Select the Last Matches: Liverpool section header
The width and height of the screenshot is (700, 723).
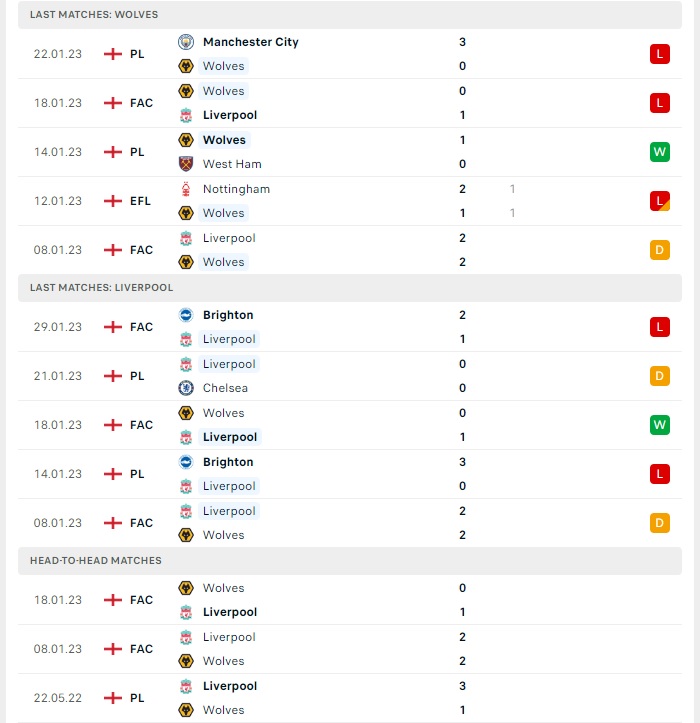(x=350, y=288)
